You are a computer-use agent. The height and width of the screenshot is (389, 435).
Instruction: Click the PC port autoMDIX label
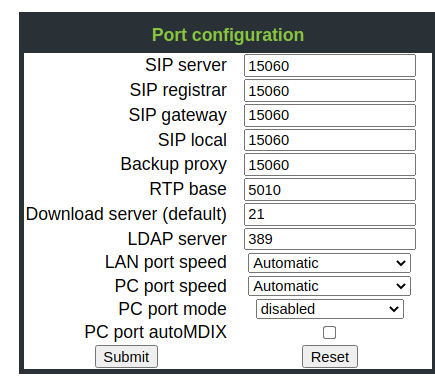(155, 332)
